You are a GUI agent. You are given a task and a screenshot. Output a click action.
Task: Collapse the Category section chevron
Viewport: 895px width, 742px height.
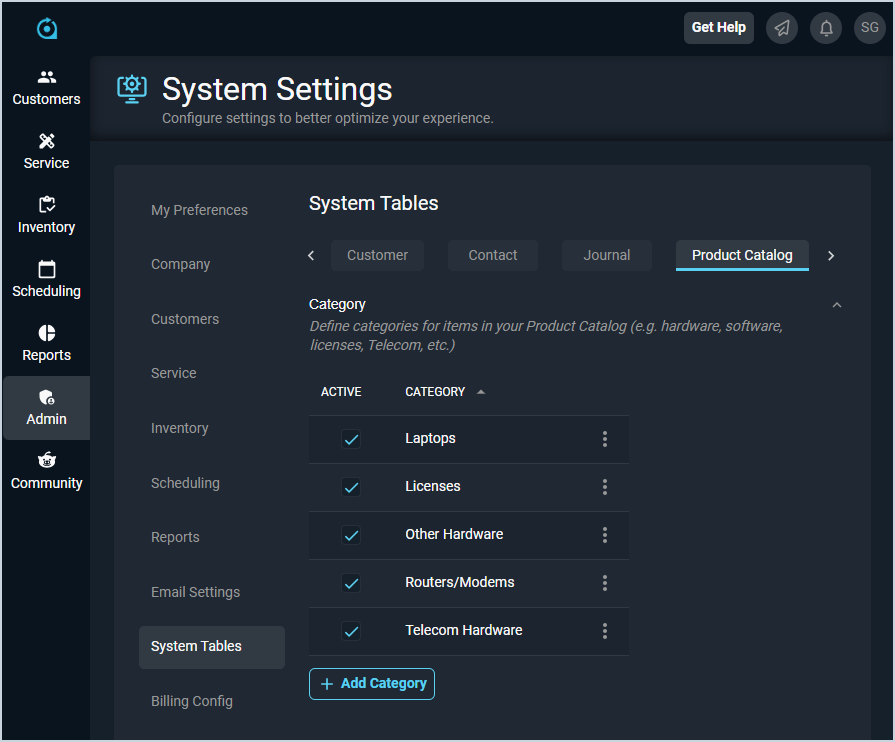[x=837, y=305]
